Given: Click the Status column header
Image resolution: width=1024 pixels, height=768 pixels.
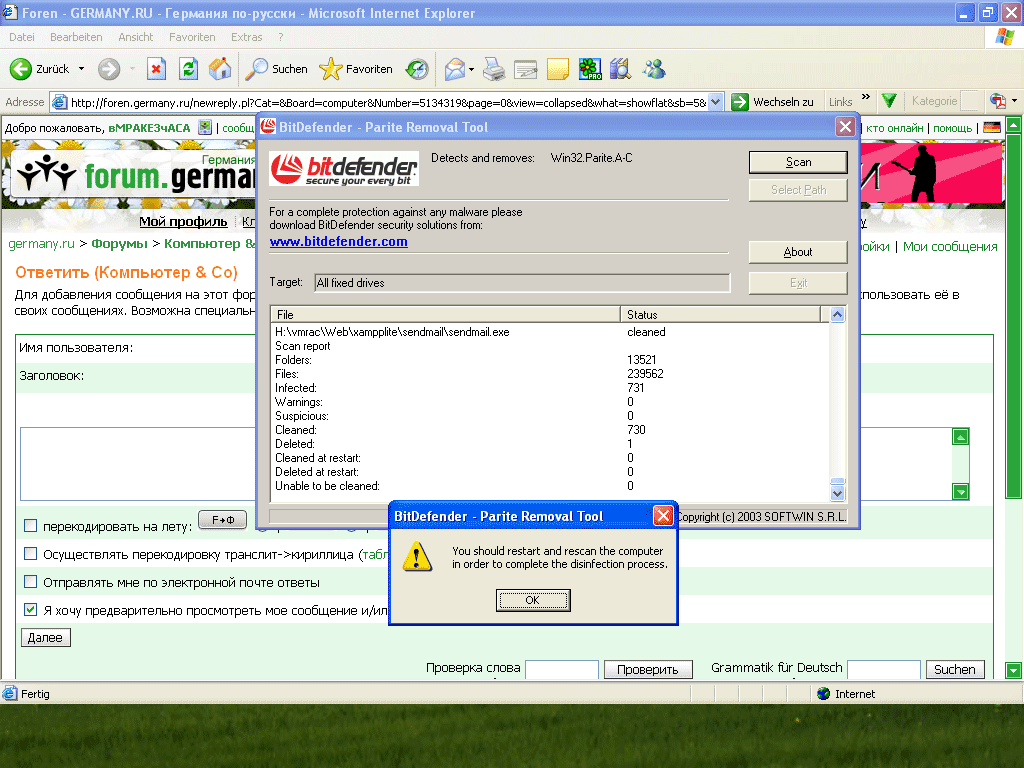Looking at the screenshot, I should coord(720,314).
